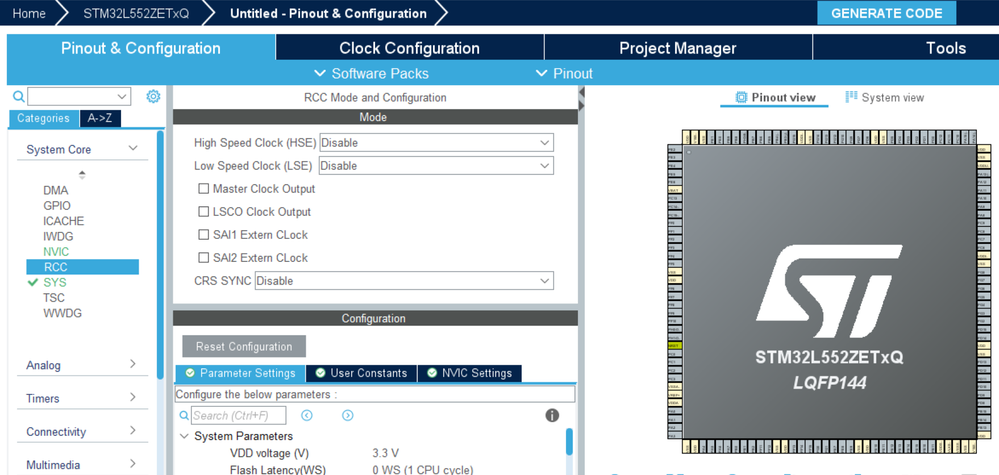Select SYS in System Core list
This screenshot has width=999, height=475.
55,282
